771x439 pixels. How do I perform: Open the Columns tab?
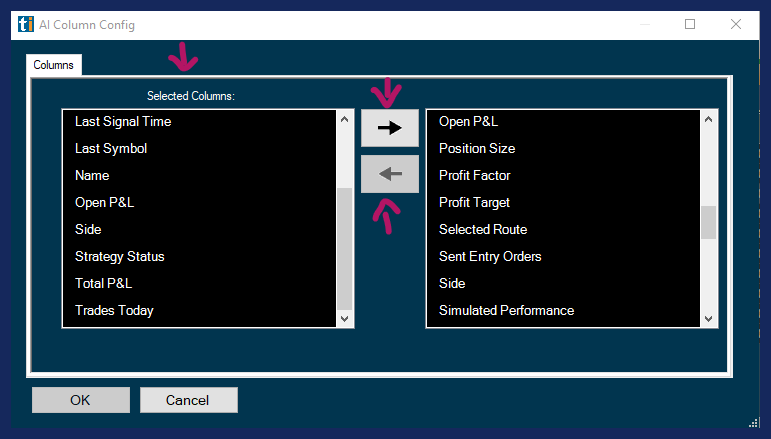coord(53,65)
